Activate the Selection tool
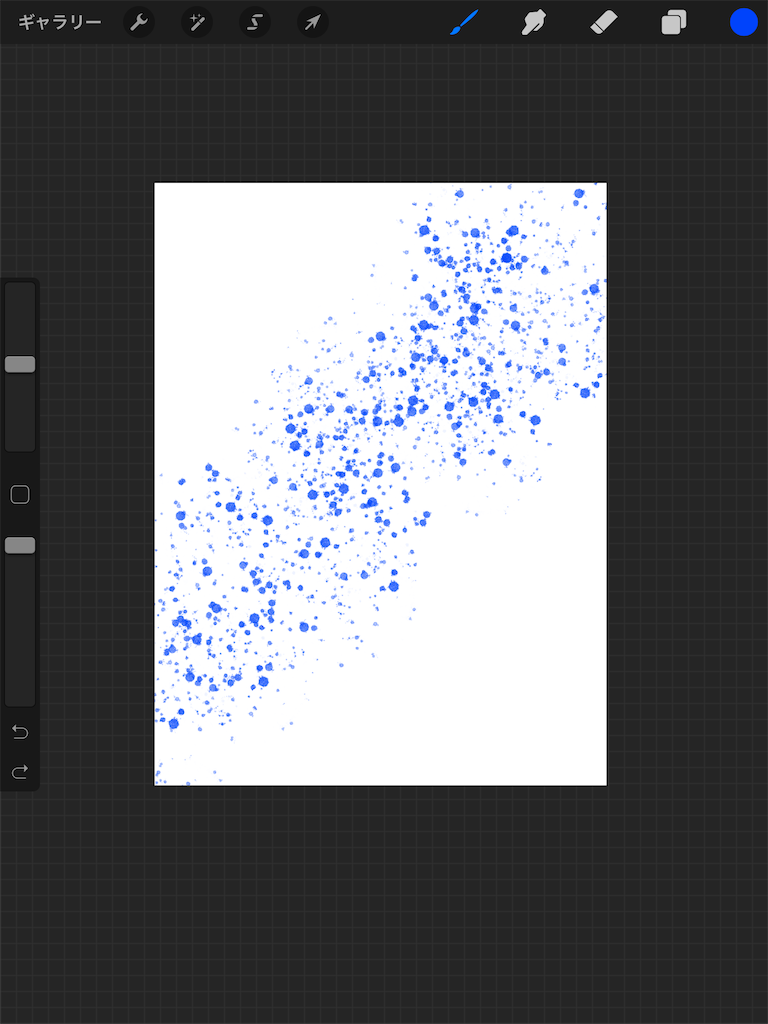Viewport: 768px width, 1024px height. tap(255, 23)
